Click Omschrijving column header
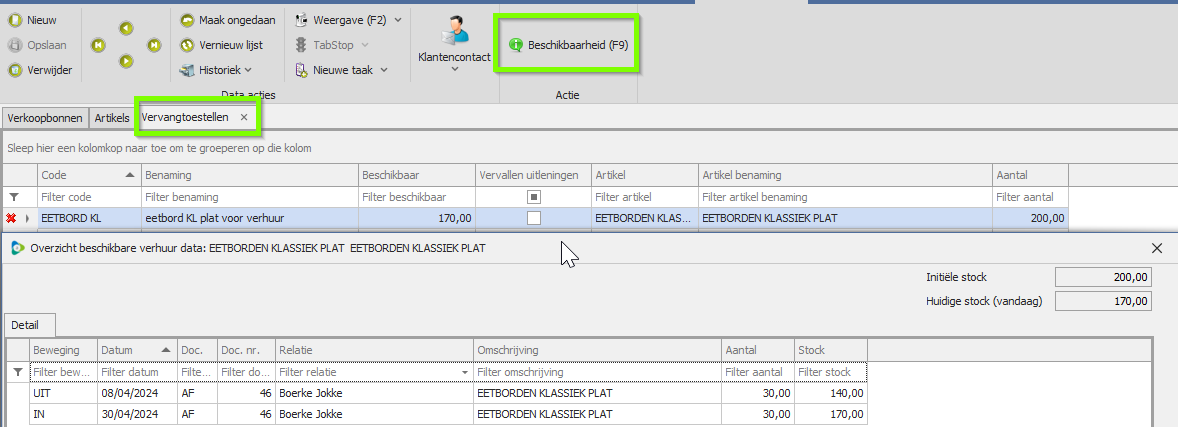 point(597,350)
